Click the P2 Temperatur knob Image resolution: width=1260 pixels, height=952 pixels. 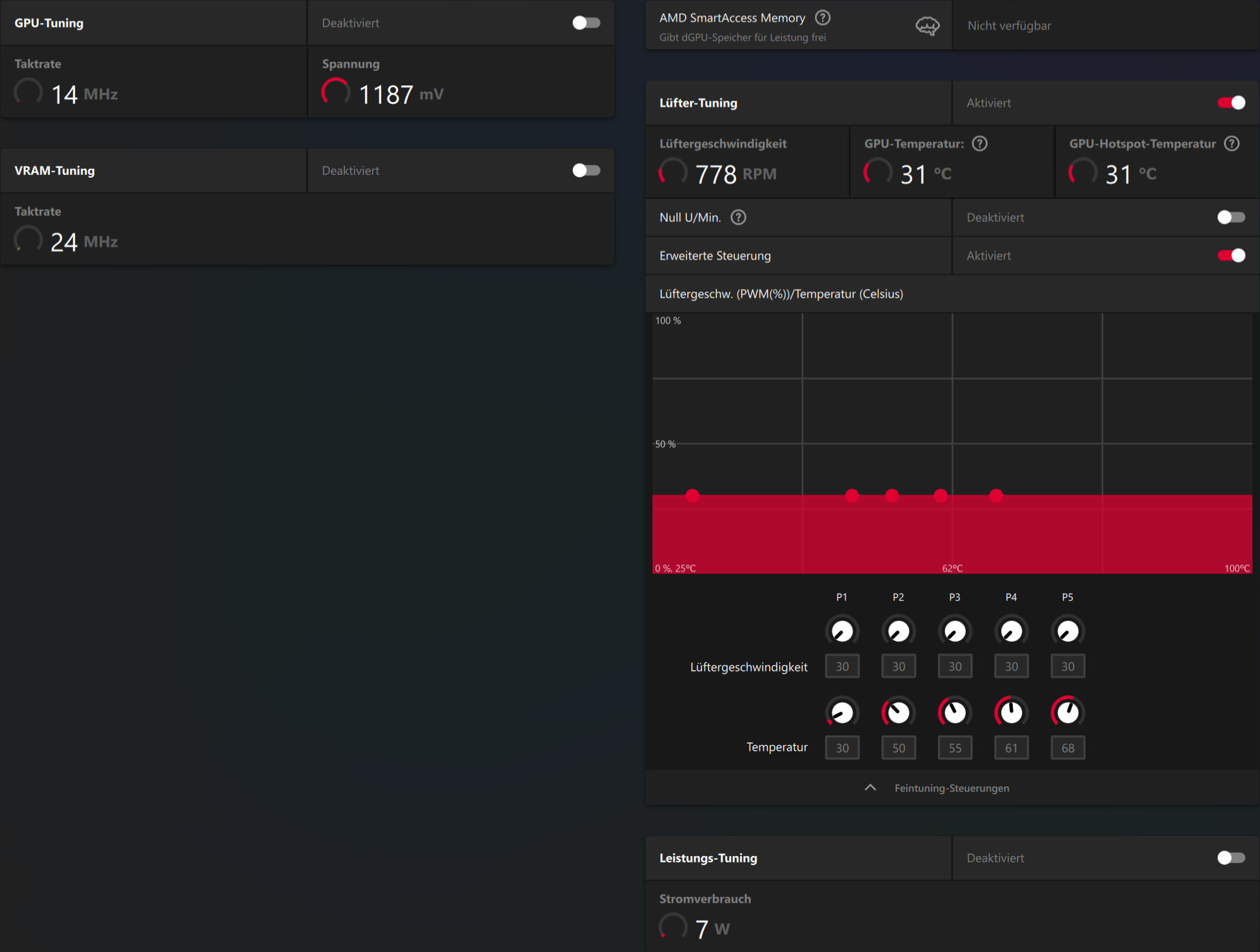[898, 712]
